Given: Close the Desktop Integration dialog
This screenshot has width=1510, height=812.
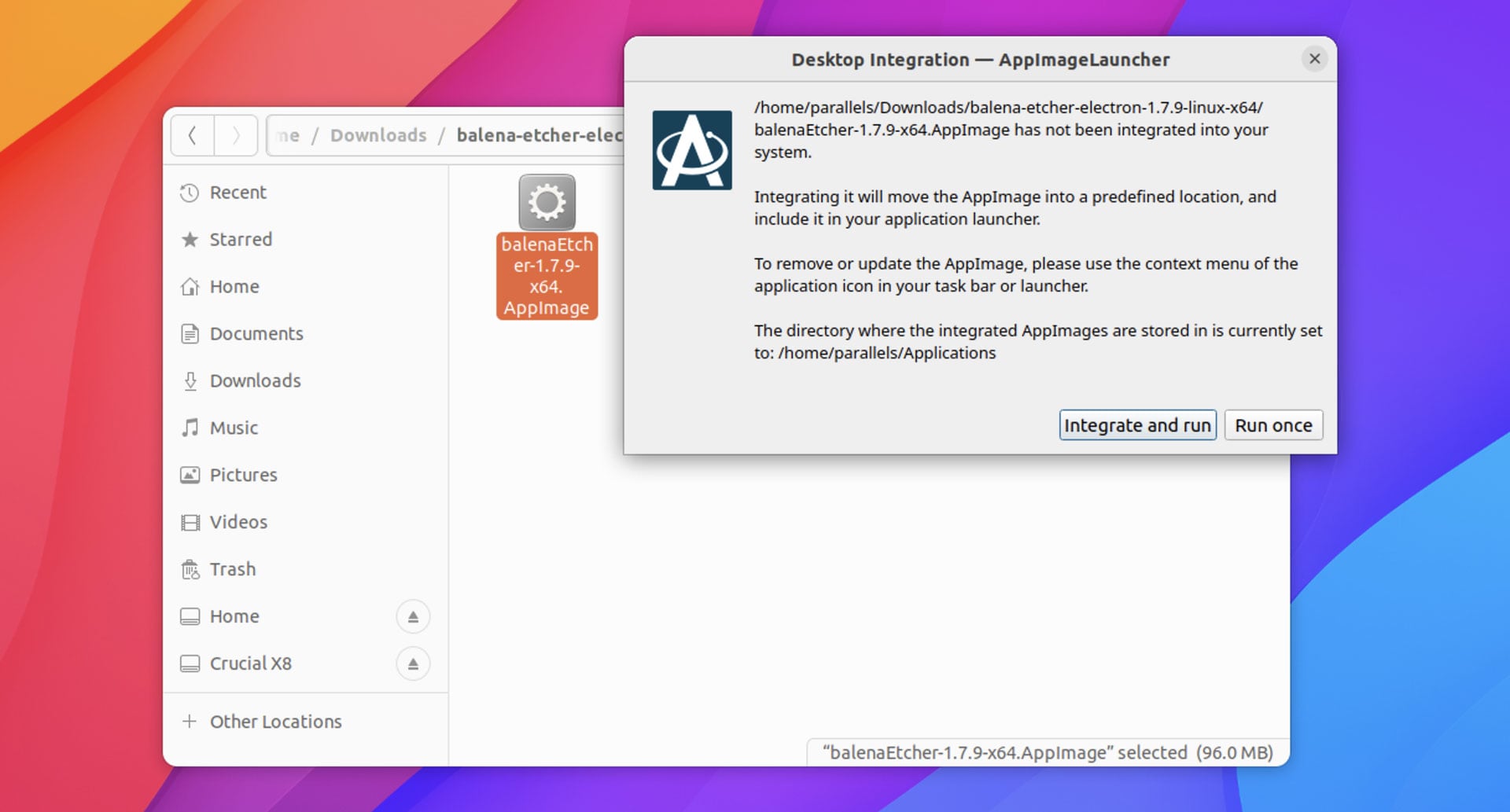Looking at the screenshot, I should coord(1314,59).
